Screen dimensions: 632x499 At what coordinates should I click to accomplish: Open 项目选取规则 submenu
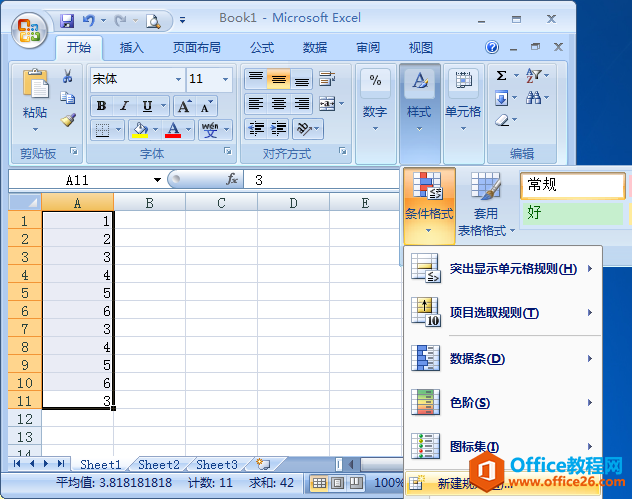click(503, 312)
